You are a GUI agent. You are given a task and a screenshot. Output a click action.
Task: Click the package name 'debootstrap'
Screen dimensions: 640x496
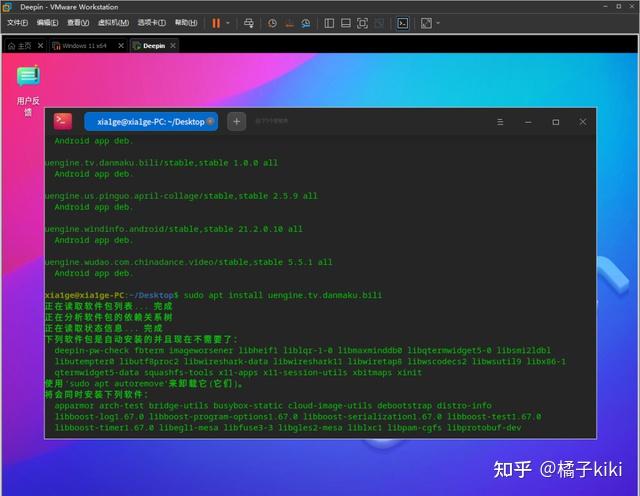point(404,406)
